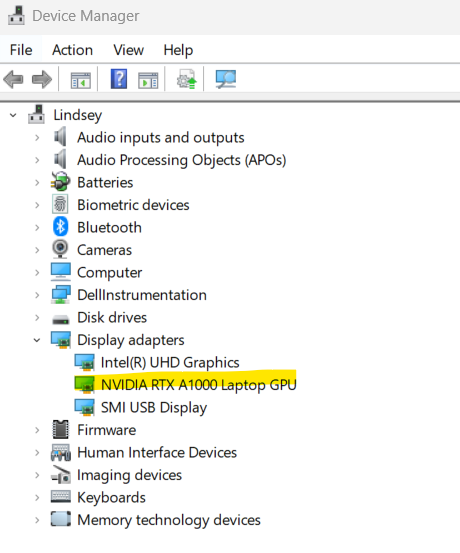The image size is (460, 553).
Task: Open the View menu
Action: 128,50
